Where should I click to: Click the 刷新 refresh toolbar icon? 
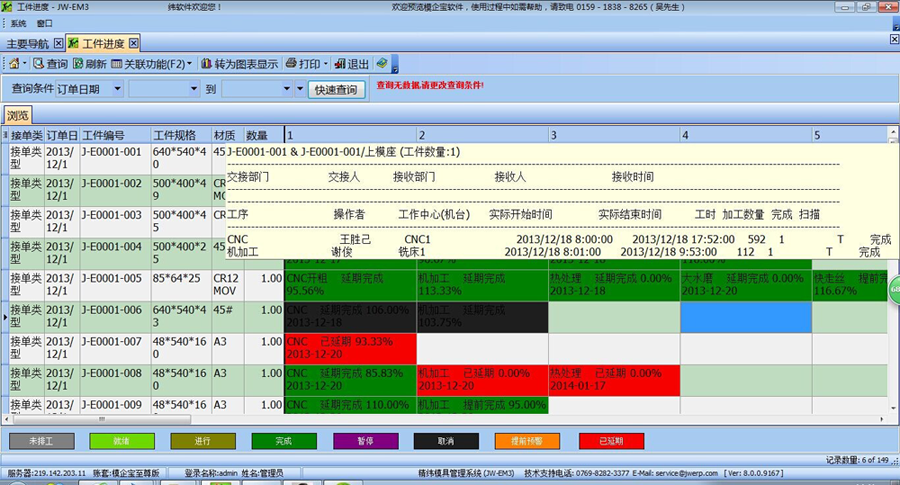pyautogui.click(x=78, y=64)
